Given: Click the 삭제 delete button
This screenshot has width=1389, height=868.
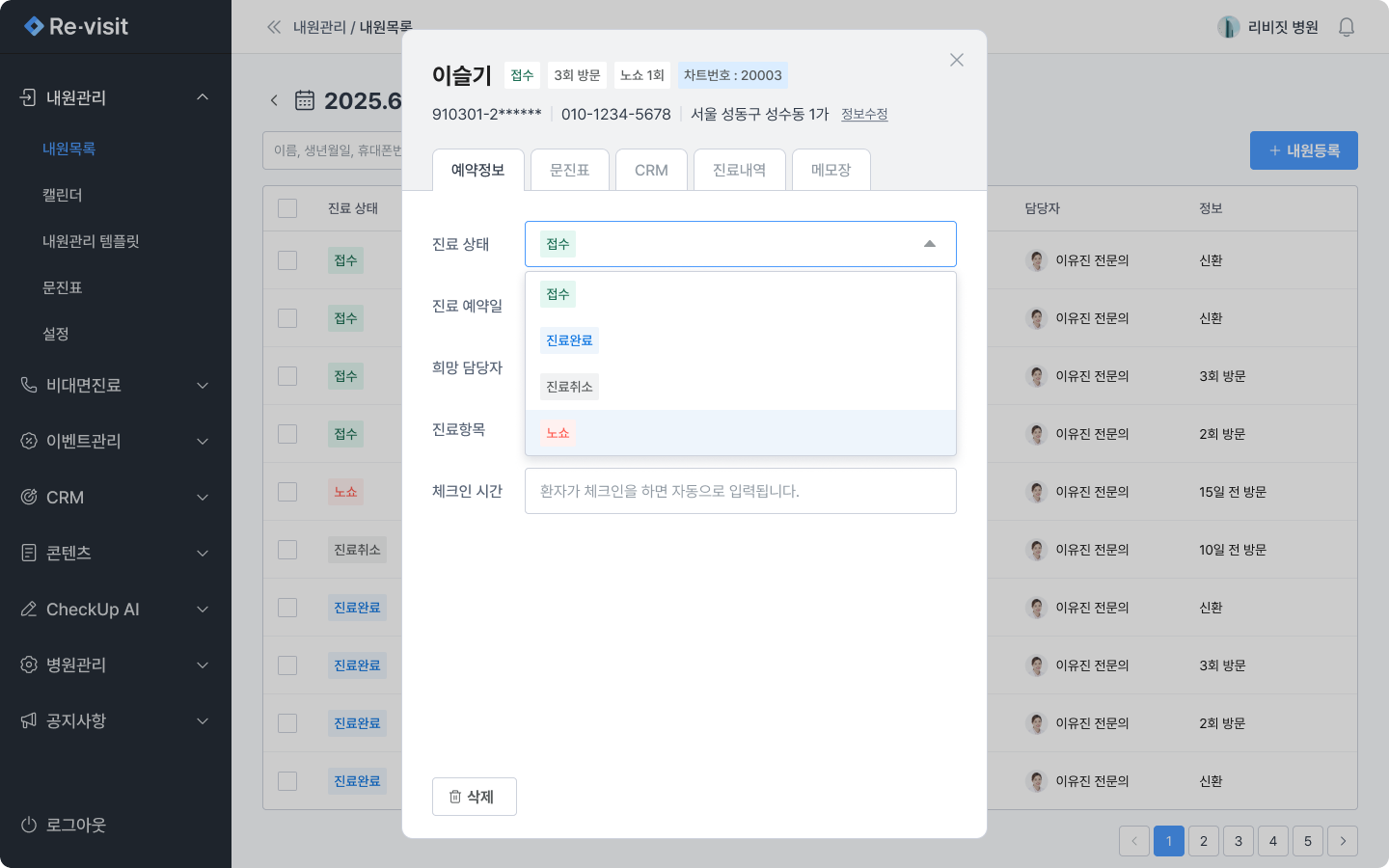Looking at the screenshot, I should click(474, 797).
